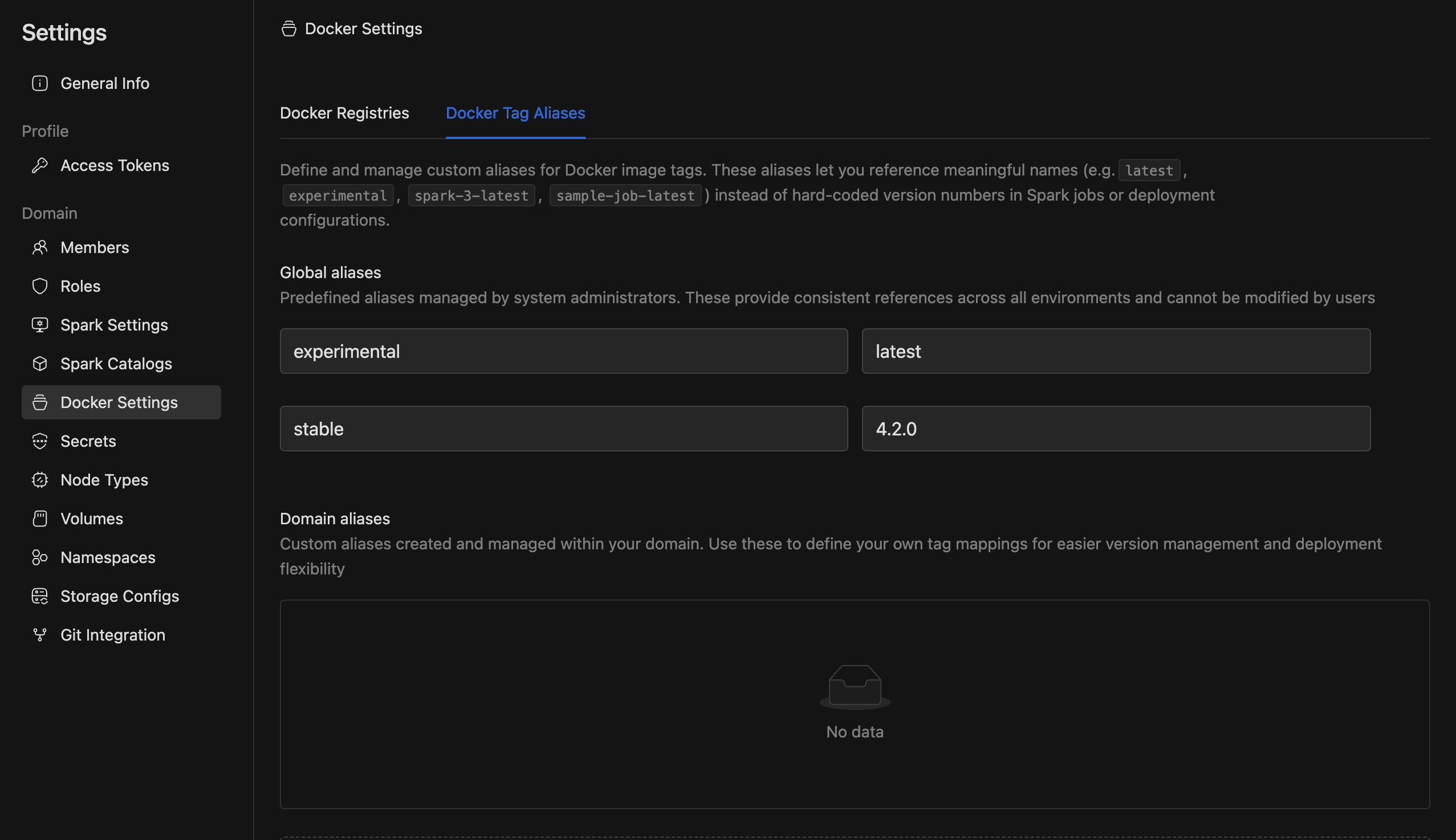Click the Members people icon
The height and width of the screenshot is (840, 1456).
pos(40,247)
